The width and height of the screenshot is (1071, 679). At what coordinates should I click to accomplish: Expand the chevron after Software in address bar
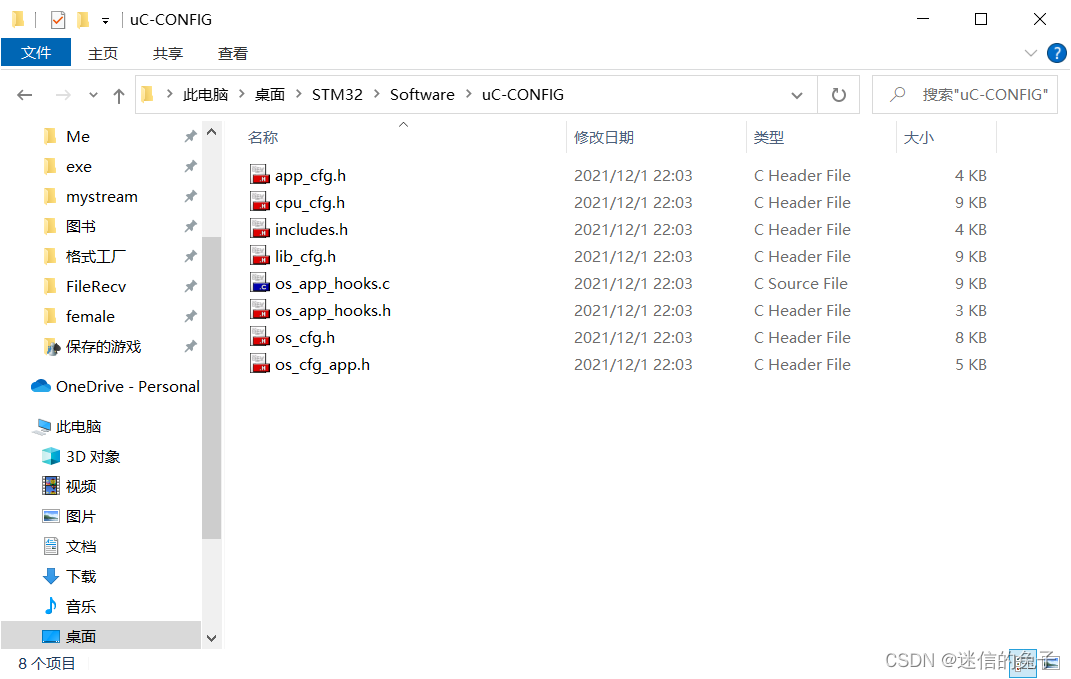[x=469, y=94]
